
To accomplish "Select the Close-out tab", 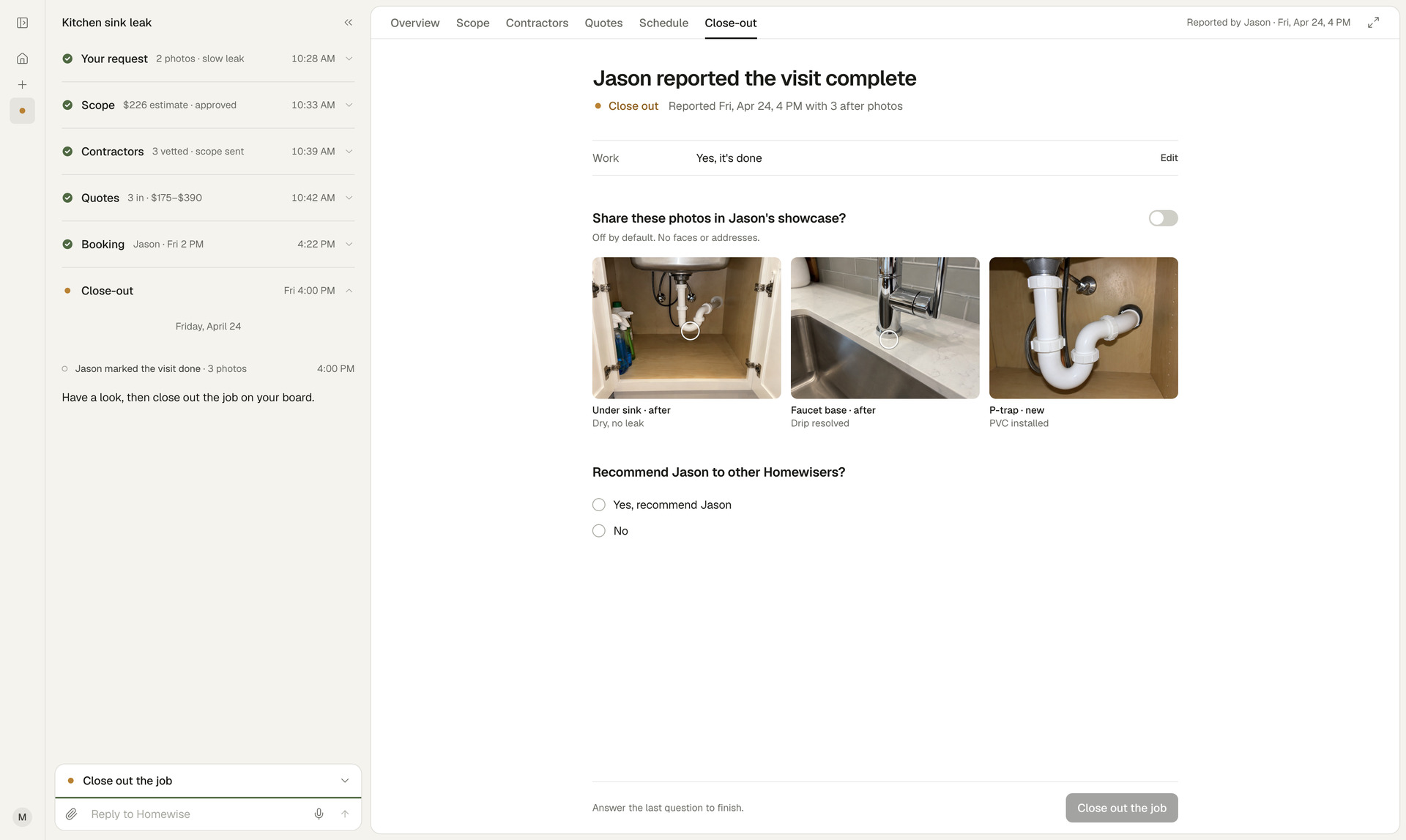I will [731, 23].
